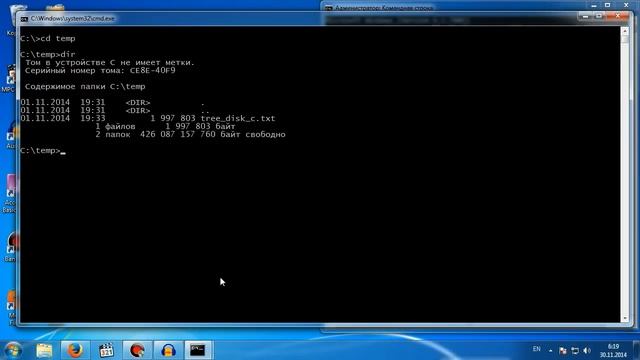Screen dimensions: 640x360
Task: Open the background Administrator window system icon
Action: tap(329, 8)
